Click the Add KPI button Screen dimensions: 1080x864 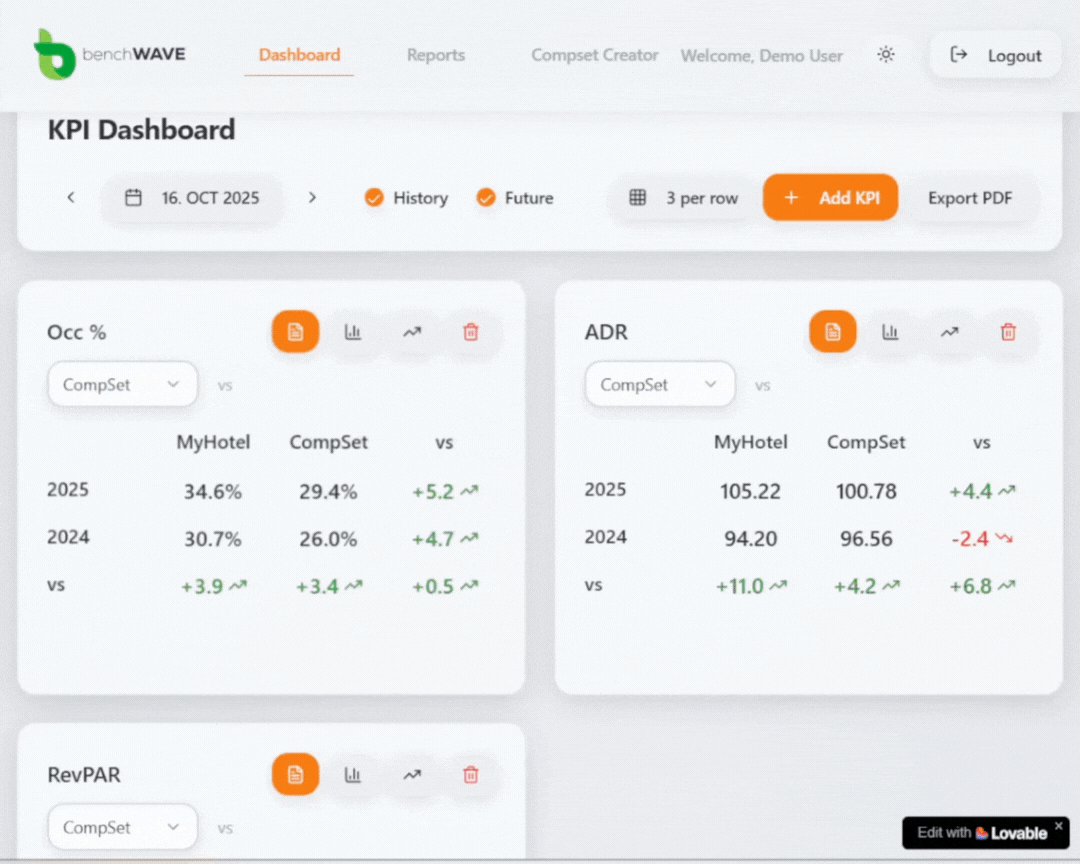coord(830,198)
